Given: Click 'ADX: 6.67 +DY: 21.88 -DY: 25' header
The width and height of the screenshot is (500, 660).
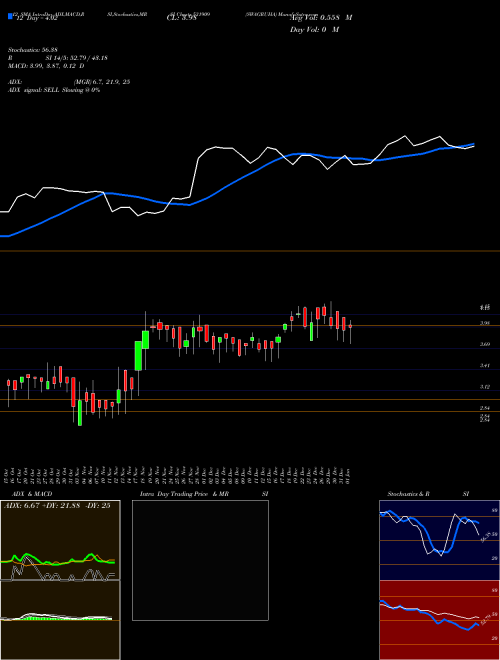Looking at the screenshot, I should pyautogui.click(x=57, y=506).
